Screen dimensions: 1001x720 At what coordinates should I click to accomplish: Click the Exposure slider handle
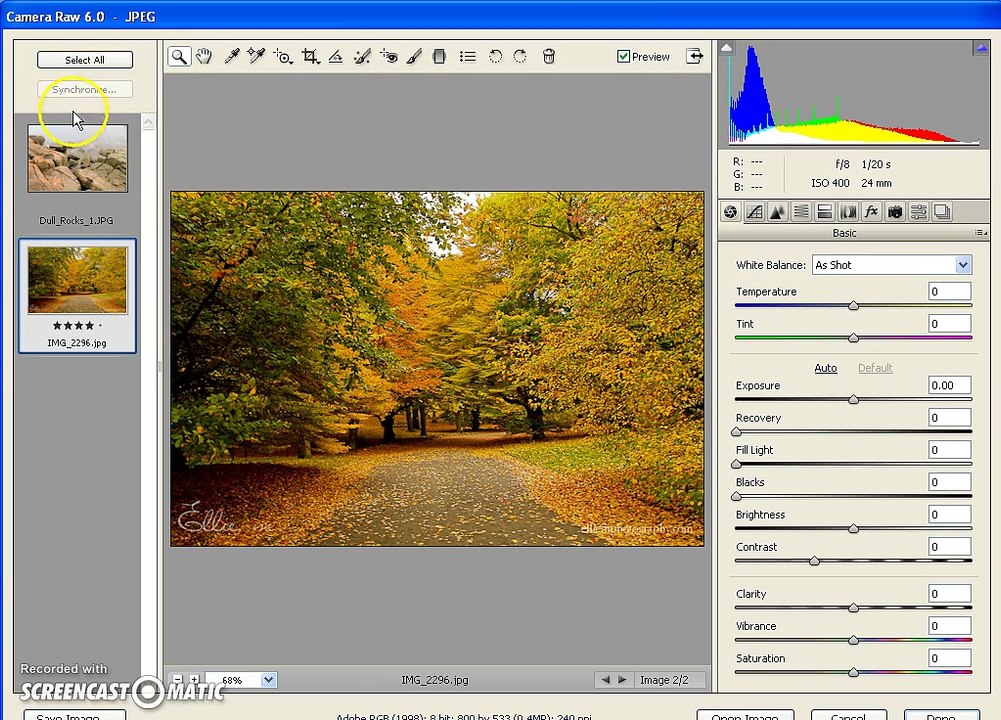click(854, 400)
